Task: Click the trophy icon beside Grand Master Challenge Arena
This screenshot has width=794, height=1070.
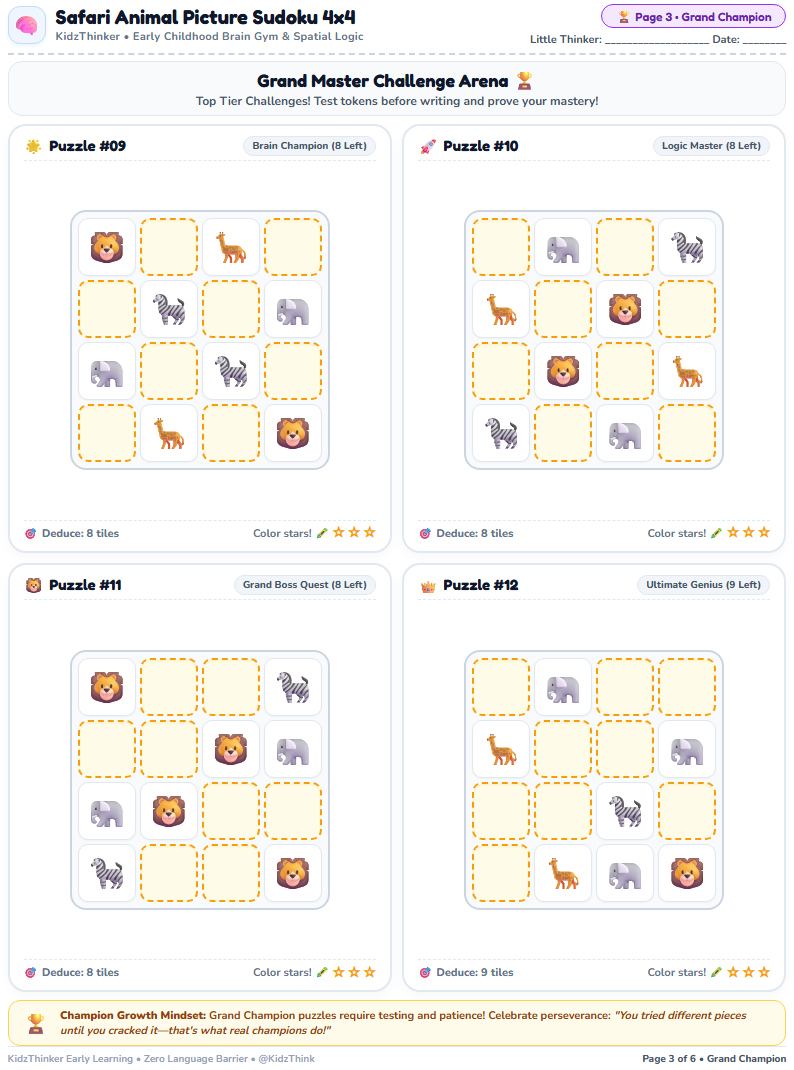Action: [x=524, y=81]
